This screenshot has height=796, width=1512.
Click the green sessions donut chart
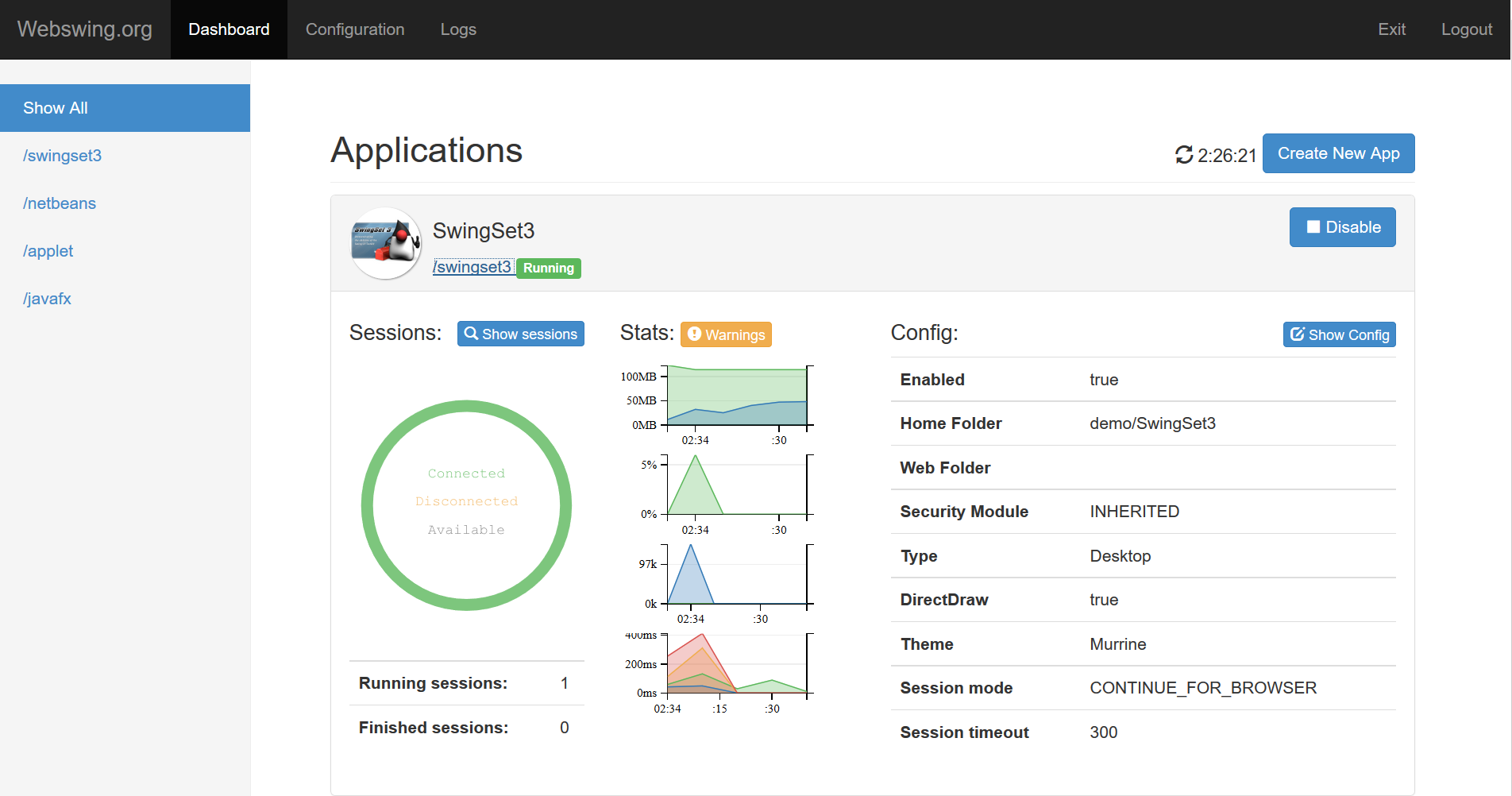point(466,505)
